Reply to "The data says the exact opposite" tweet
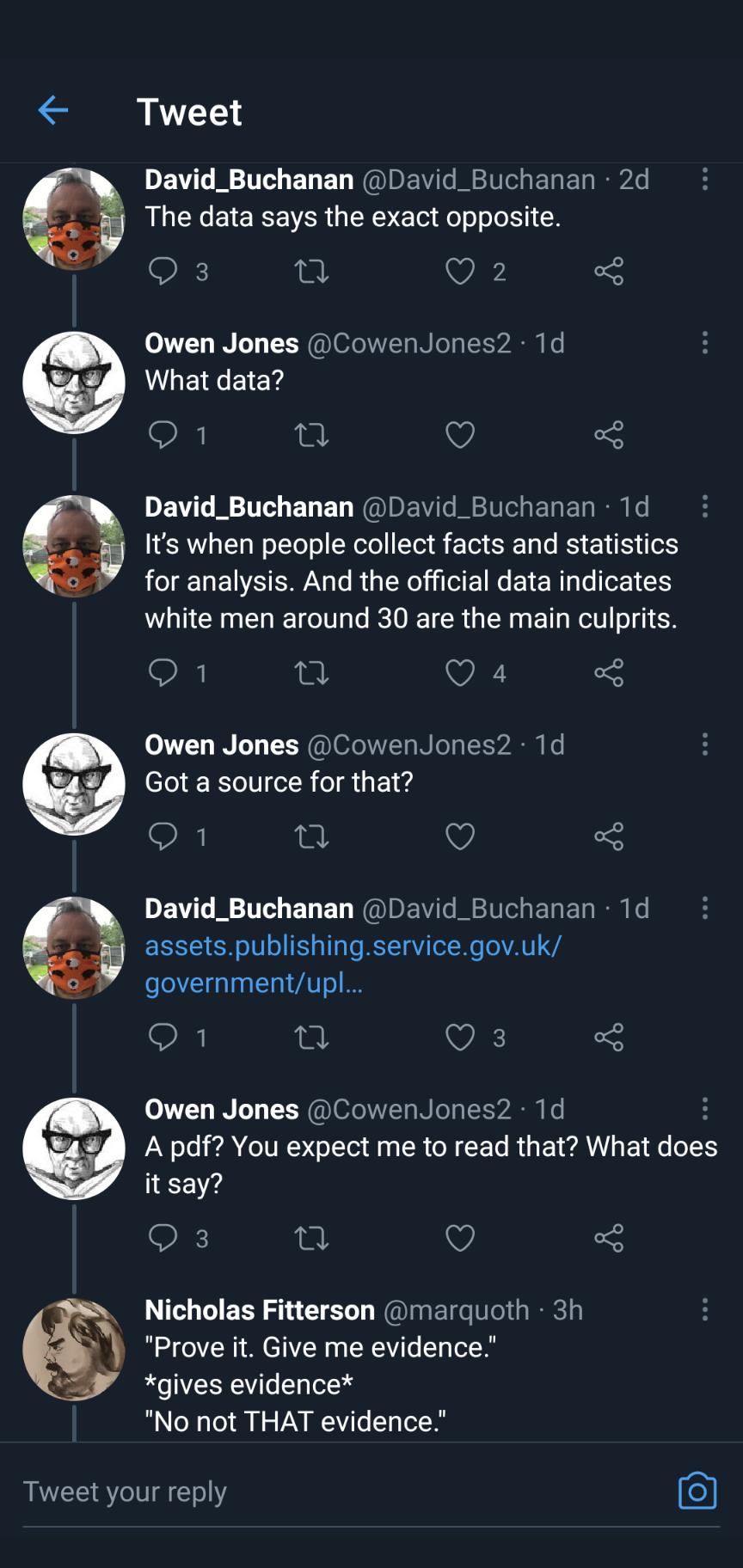743x1568 pixels. coord(163,271)
